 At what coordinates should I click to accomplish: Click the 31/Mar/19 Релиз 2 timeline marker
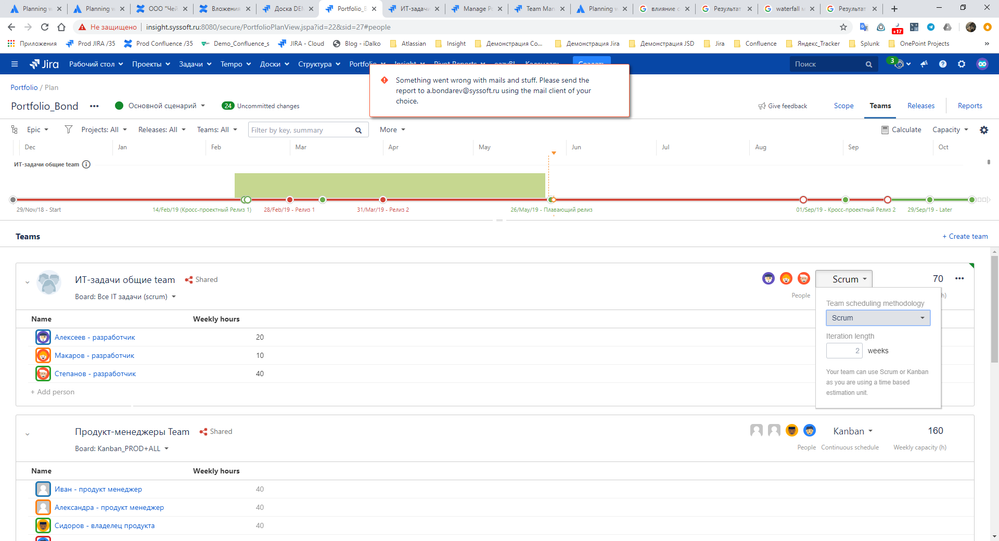tap(382, 199)
